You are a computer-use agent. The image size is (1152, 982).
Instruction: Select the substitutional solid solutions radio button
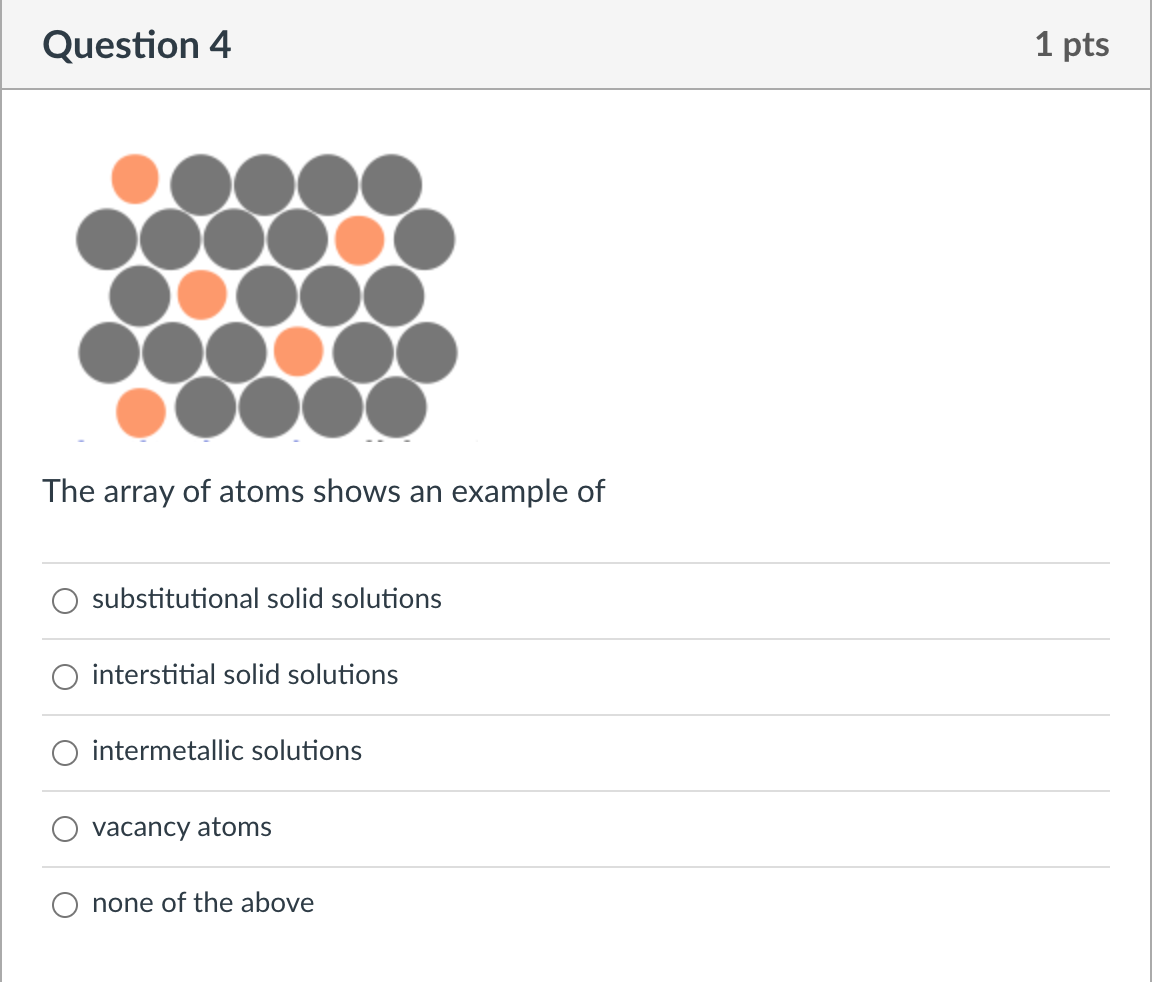click(x=65, y=601)
